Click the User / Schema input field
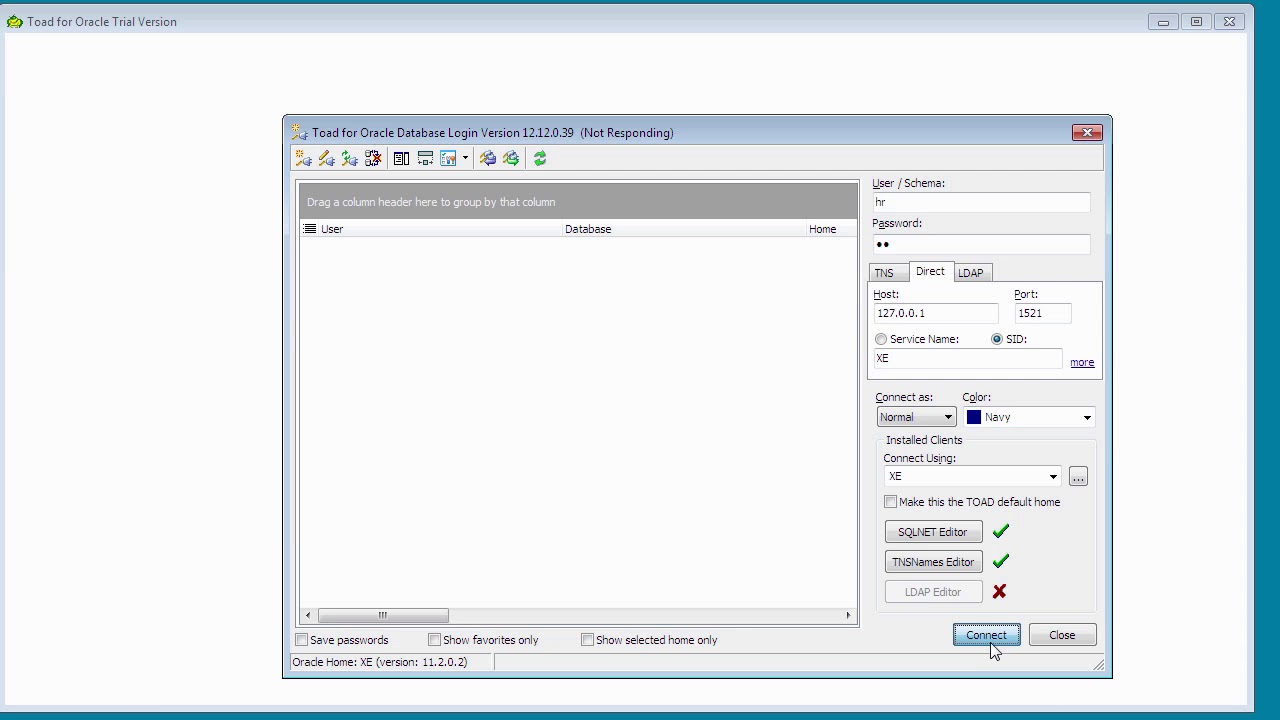Image resolution: width=1280 pixels, height=720 pixels. [981, 202]
